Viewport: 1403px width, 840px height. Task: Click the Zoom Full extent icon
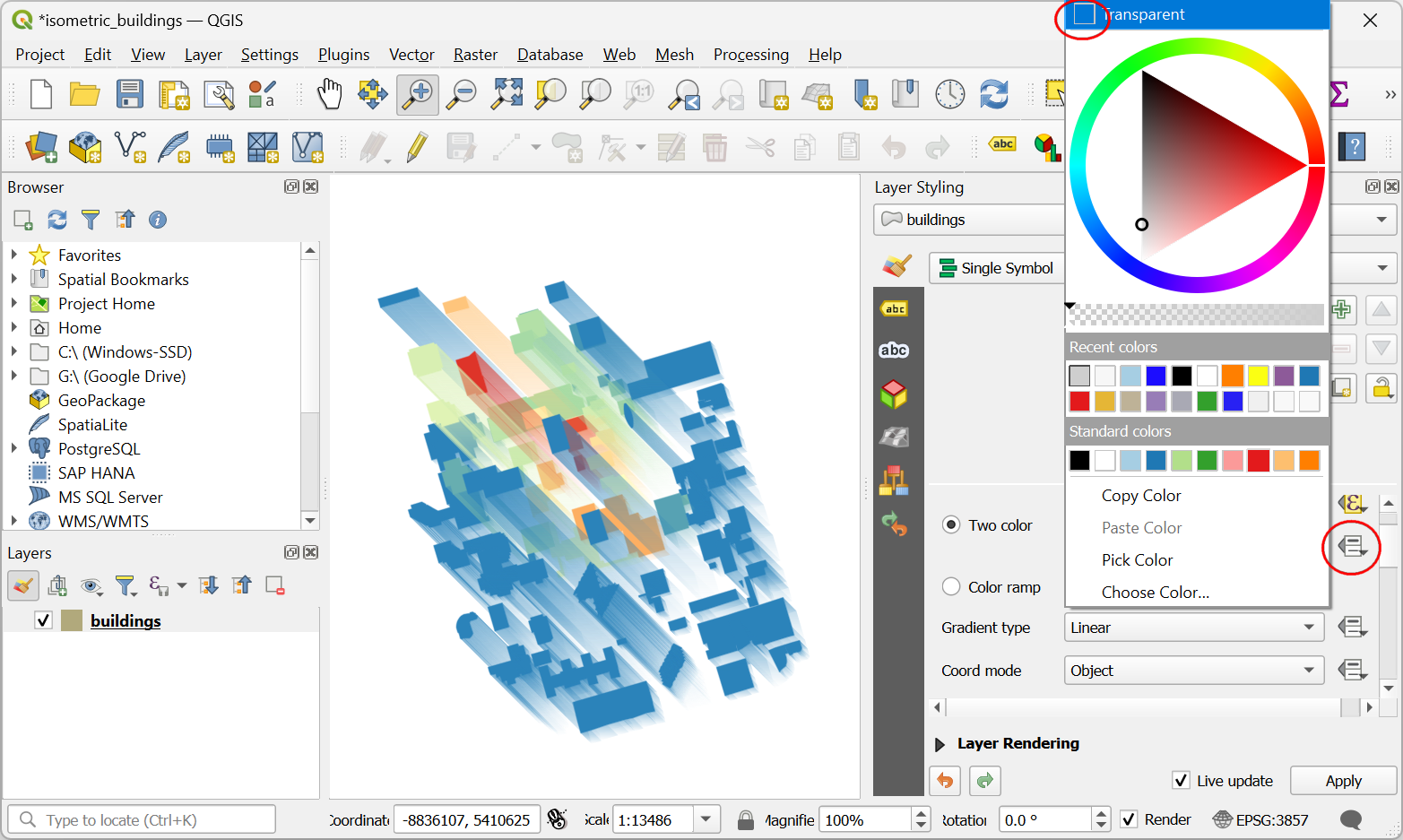coord(507,94)
